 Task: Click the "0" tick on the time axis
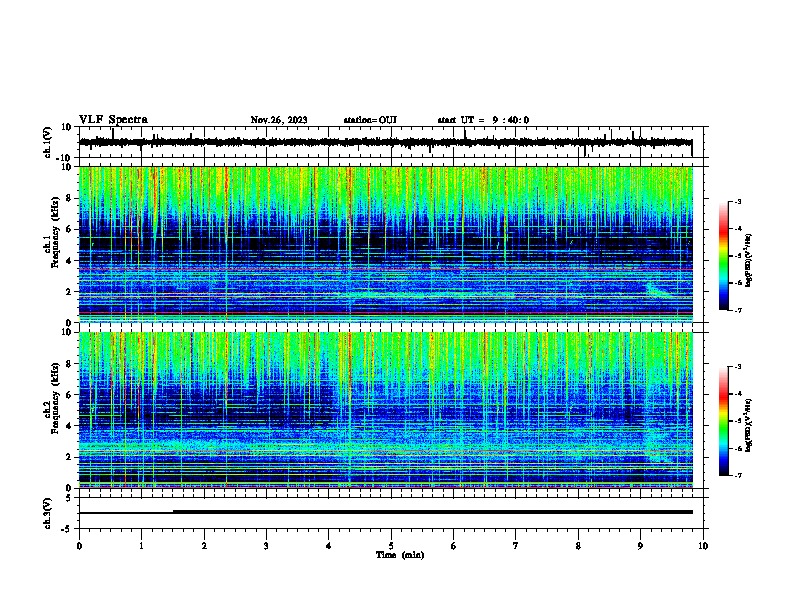(79, 546)
